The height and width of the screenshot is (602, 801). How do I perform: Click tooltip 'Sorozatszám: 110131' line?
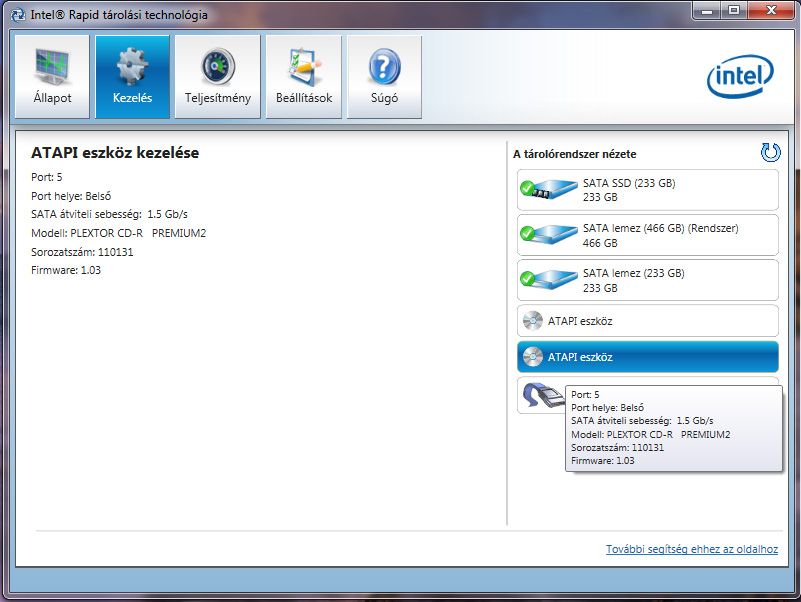tap(617, 448)
